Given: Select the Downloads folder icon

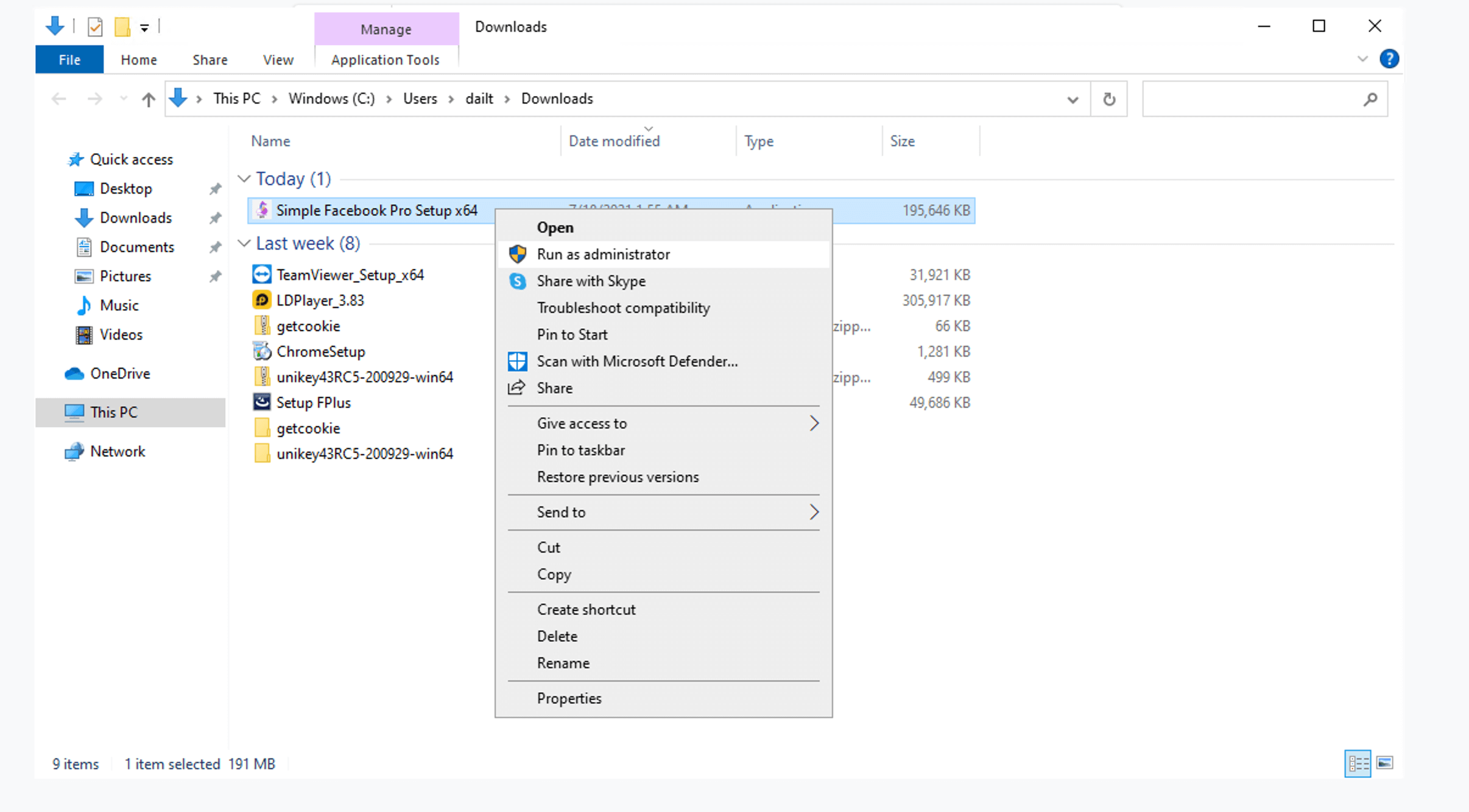Looking at the screenshot, I should pyautogui.click(x=83, y=217).
